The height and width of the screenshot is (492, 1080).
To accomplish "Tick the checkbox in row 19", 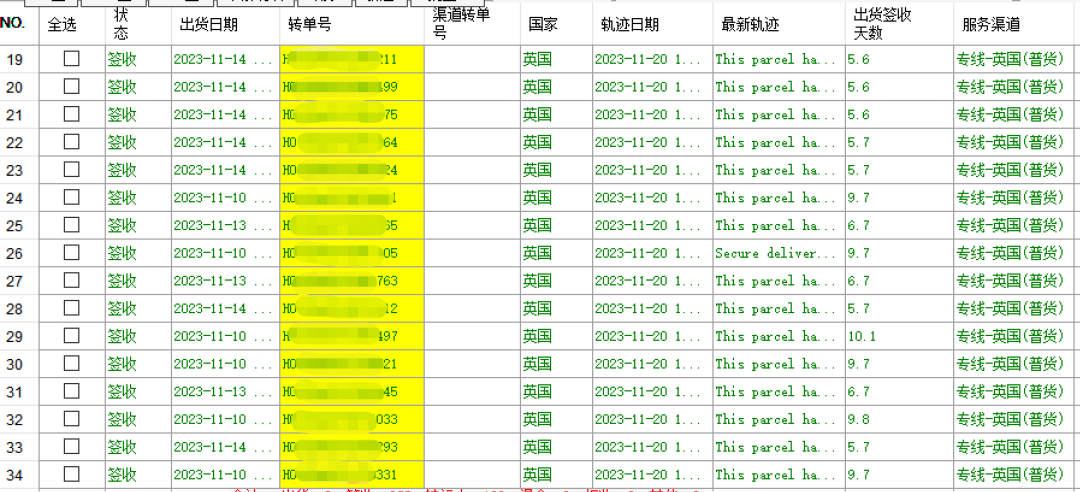I will pos(72,59).
